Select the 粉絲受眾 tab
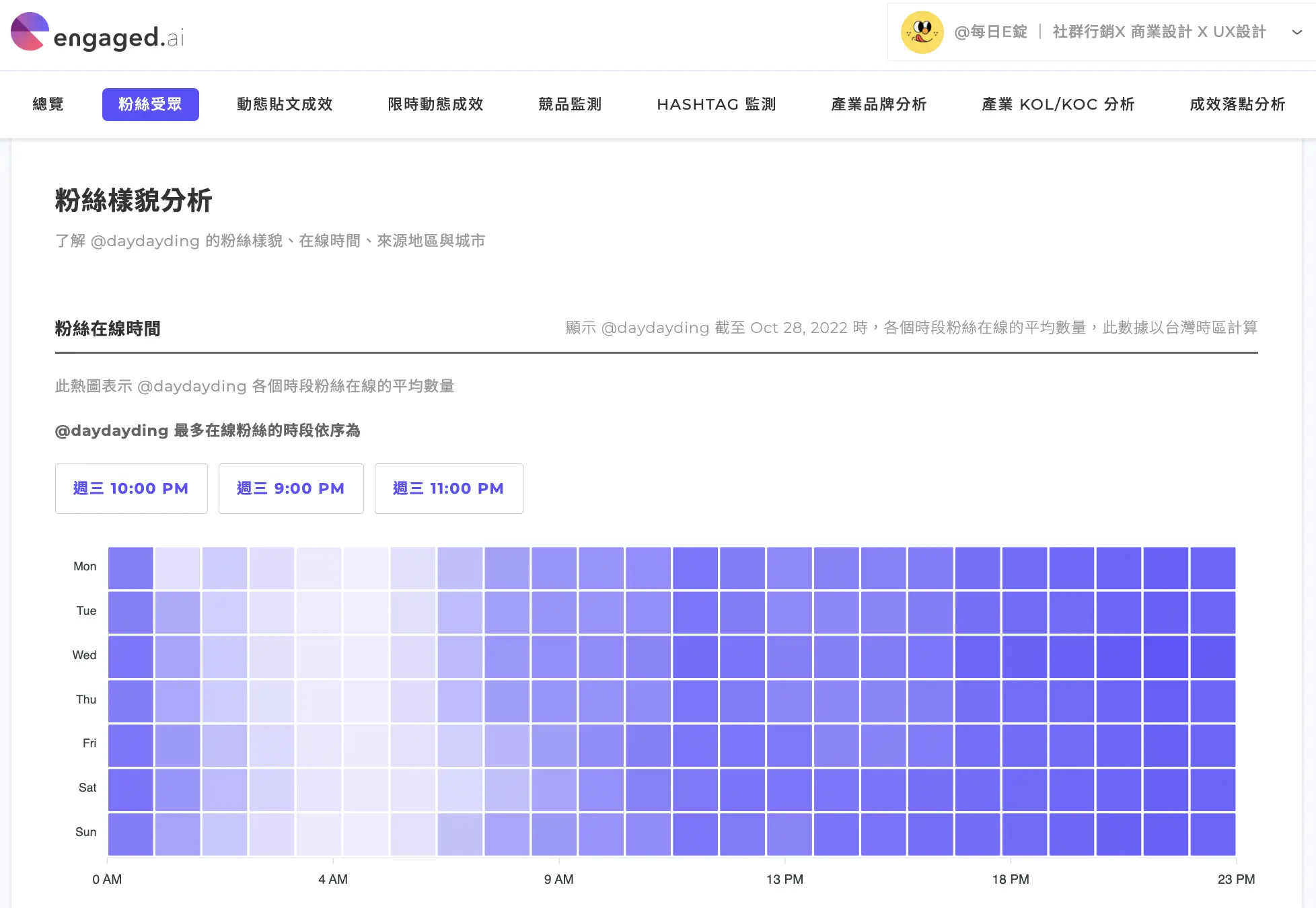Screen dimensions: 1316x908 point(150,104)
